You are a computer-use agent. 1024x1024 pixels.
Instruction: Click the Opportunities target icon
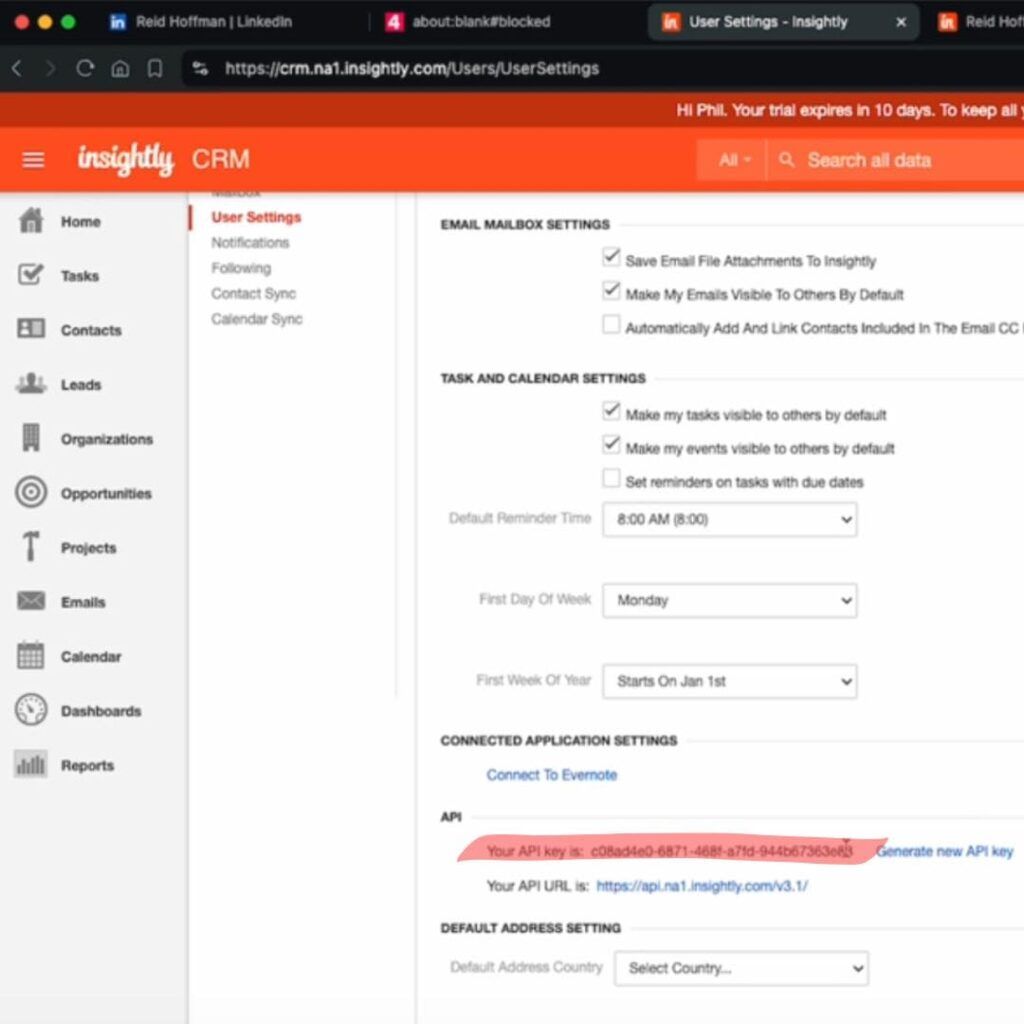coord(32,492)
